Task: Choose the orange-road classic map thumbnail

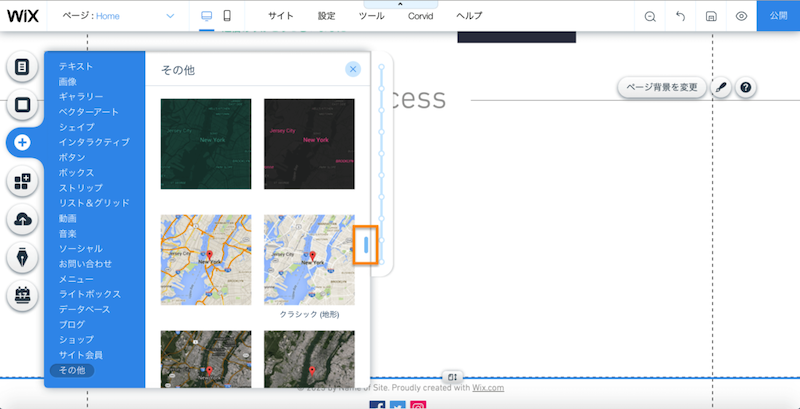Action: pos(206,260)
